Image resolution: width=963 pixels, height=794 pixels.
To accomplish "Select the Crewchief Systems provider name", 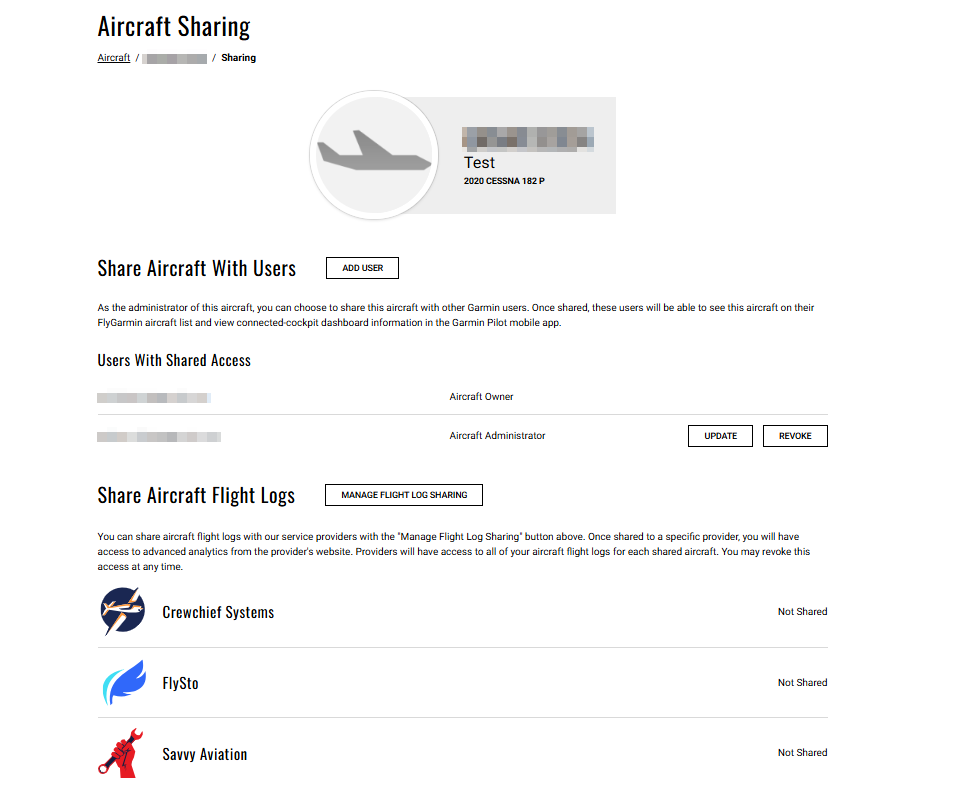I will [x=218, y=612].
